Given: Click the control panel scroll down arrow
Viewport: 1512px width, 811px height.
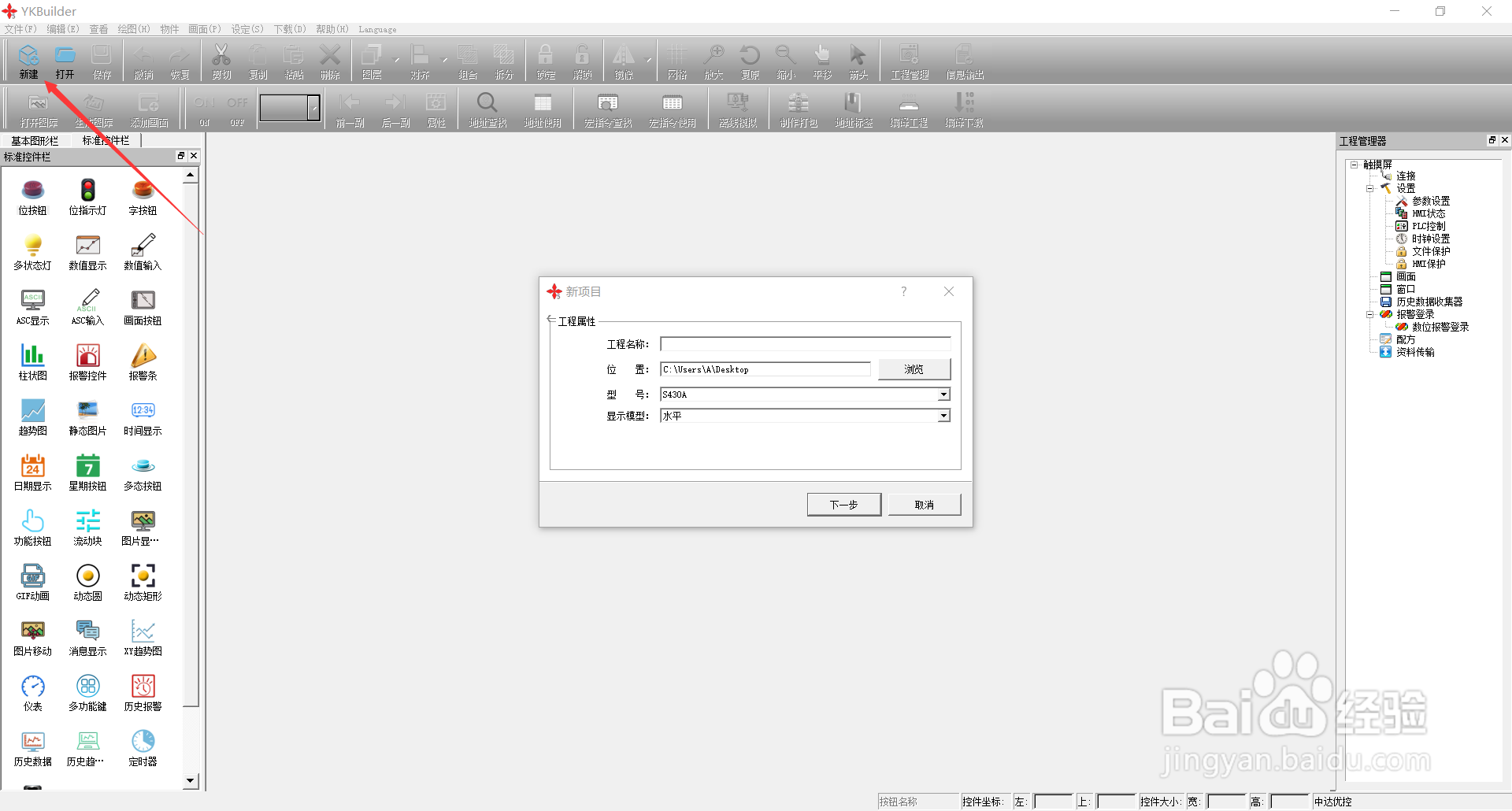Looking at the screenshot, I should 190,781.
